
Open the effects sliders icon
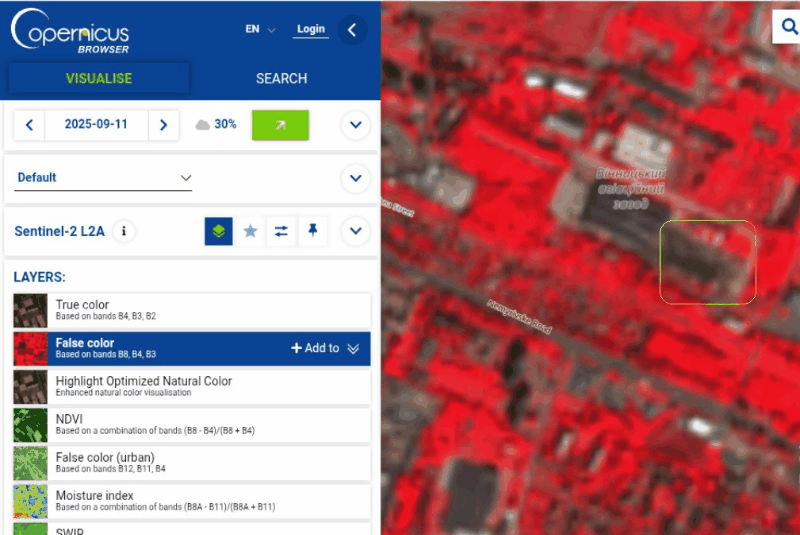[281, 231]
